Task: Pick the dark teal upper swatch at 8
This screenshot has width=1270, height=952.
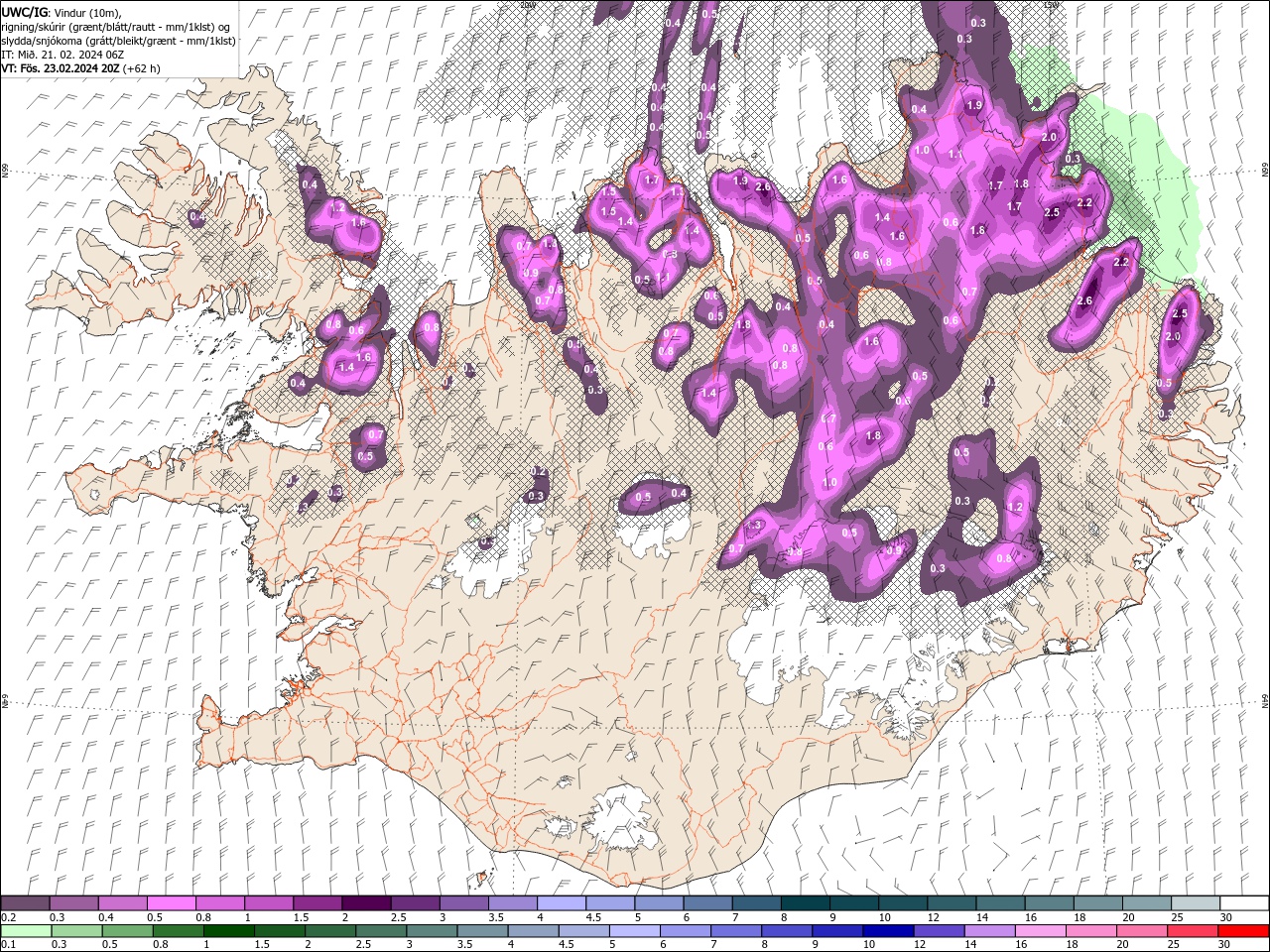Action: (804, 903)
